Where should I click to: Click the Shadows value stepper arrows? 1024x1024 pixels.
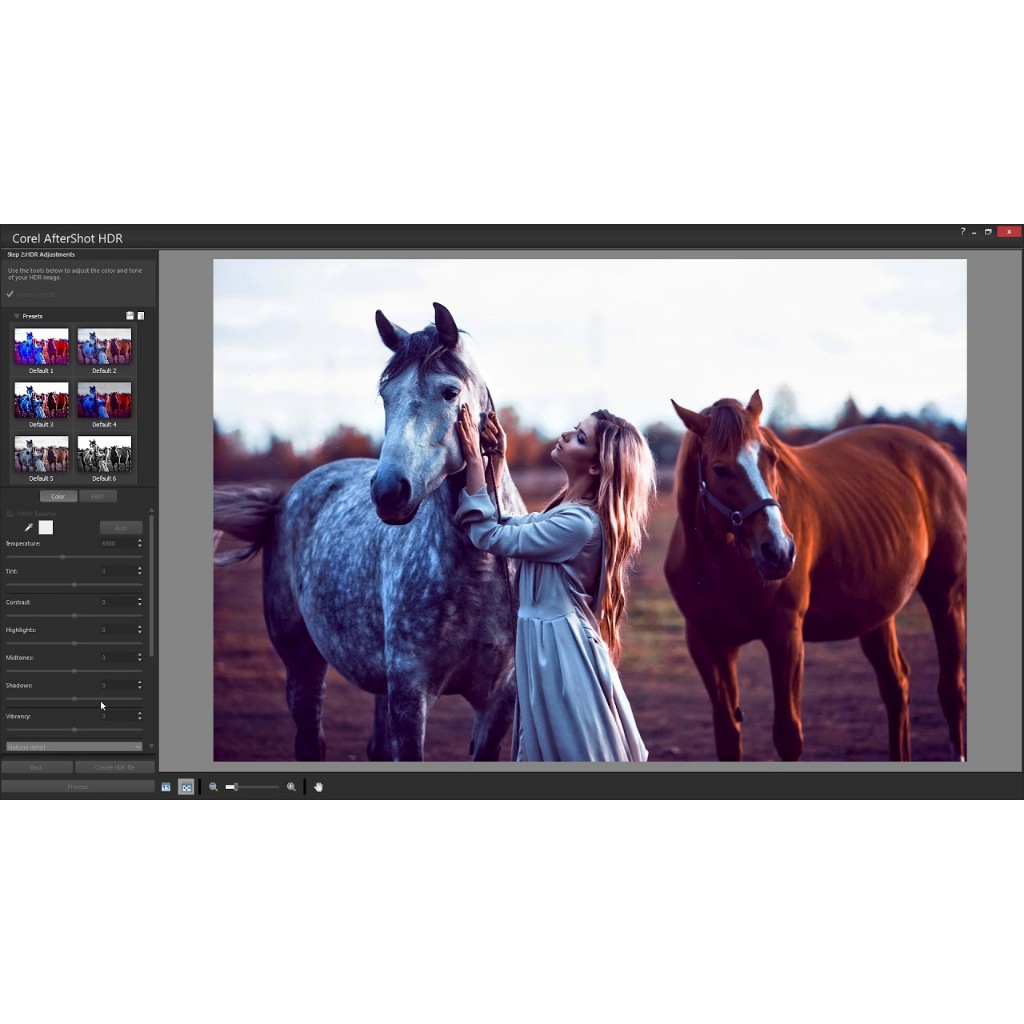[140, 685]
